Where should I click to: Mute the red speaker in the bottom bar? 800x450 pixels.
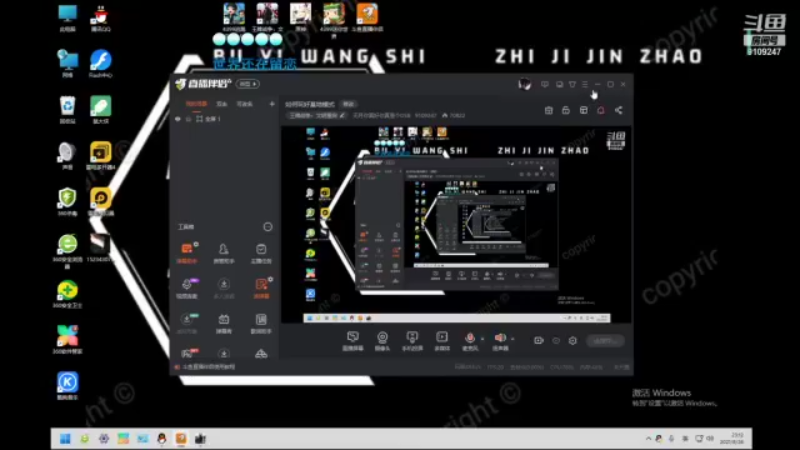click(x=500, y=340)
